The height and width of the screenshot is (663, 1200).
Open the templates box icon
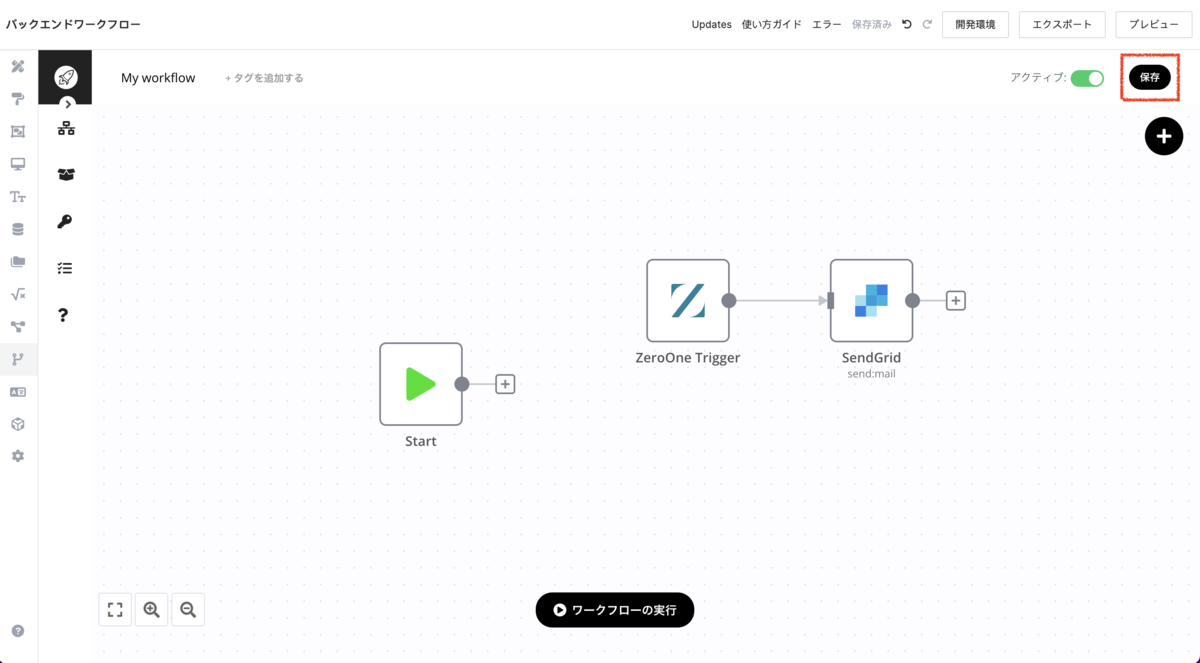[66, 174]
